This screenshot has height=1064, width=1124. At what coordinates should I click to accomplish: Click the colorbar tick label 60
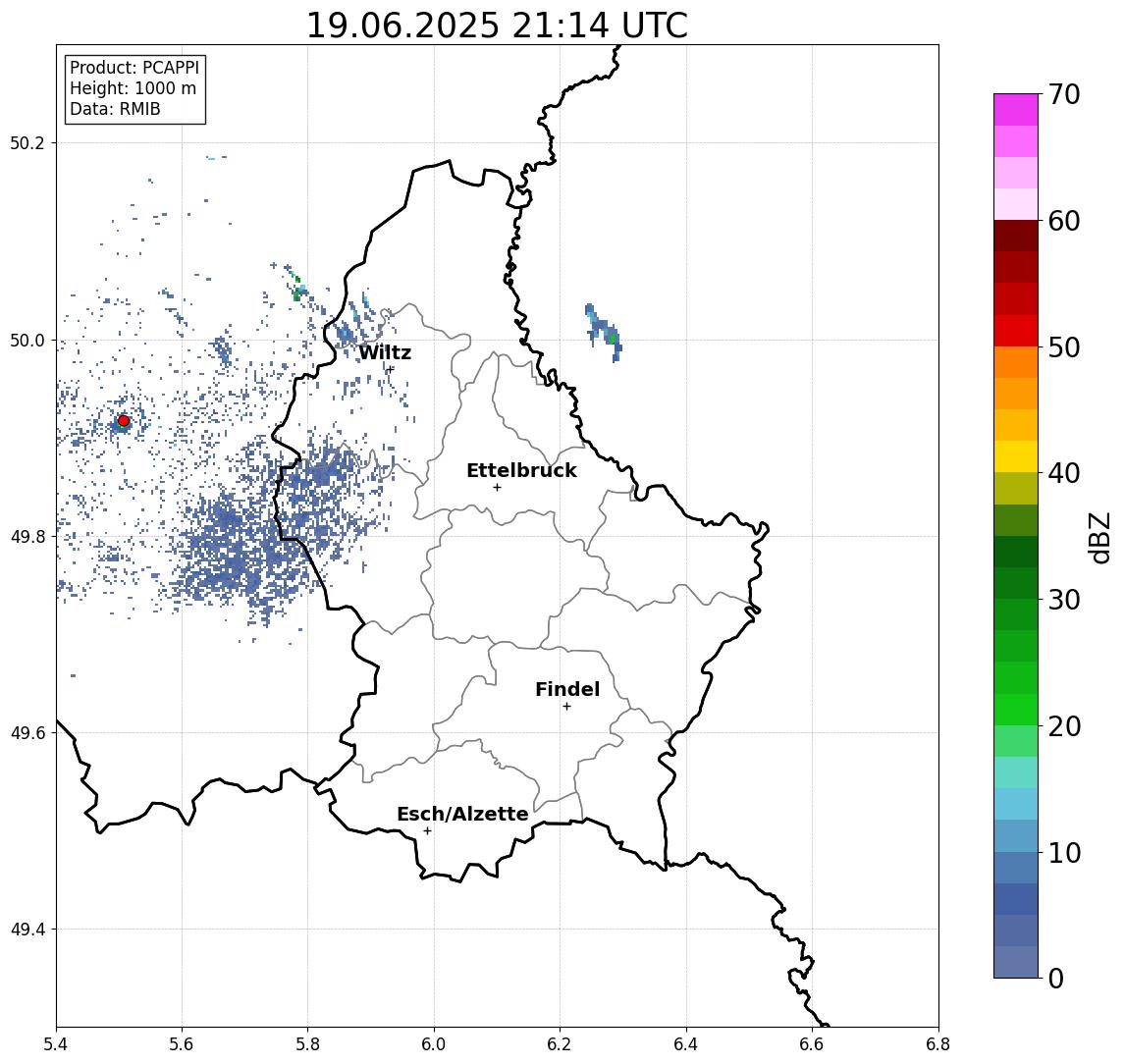point(1064,221)
